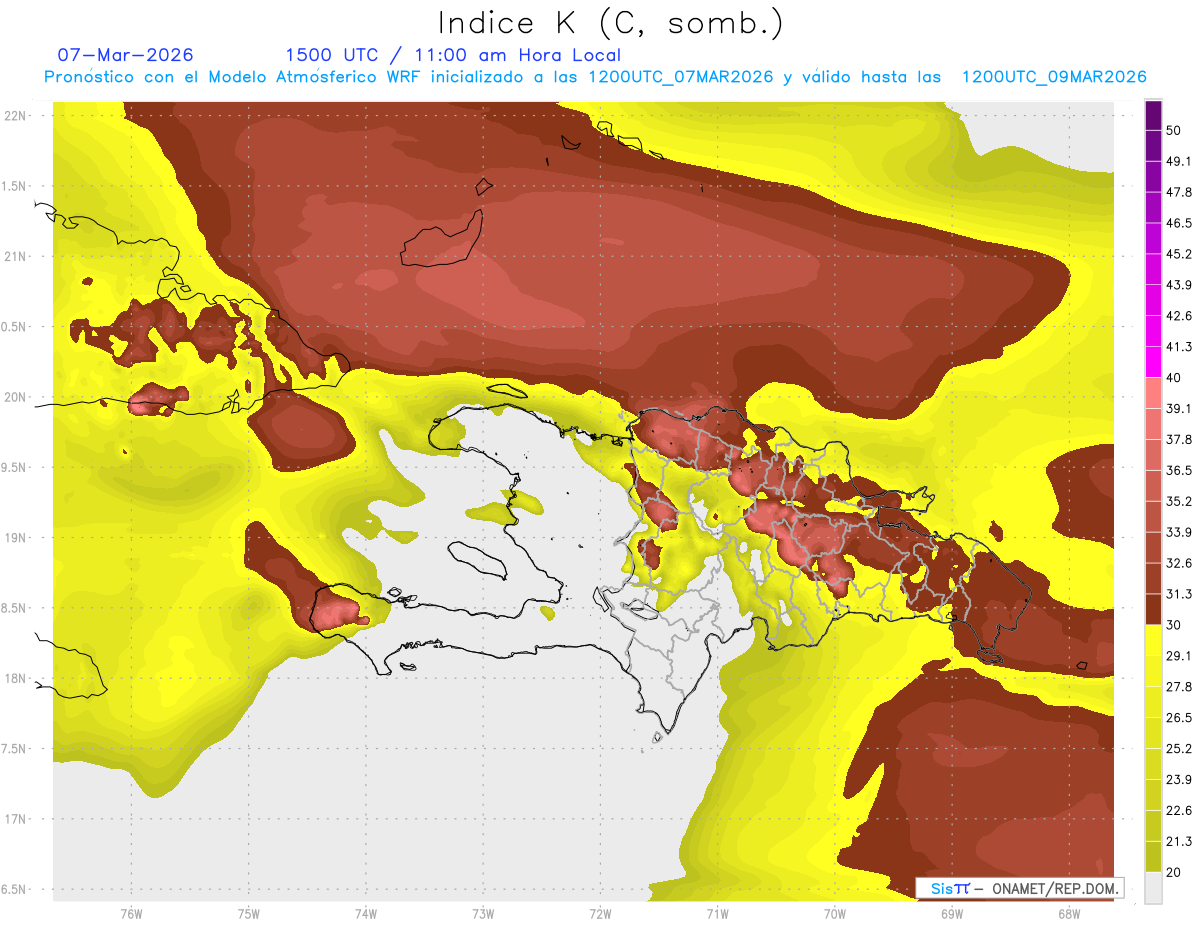Click the legend value "45.2"
The image size is (1200, 927).
(1179, 254)
